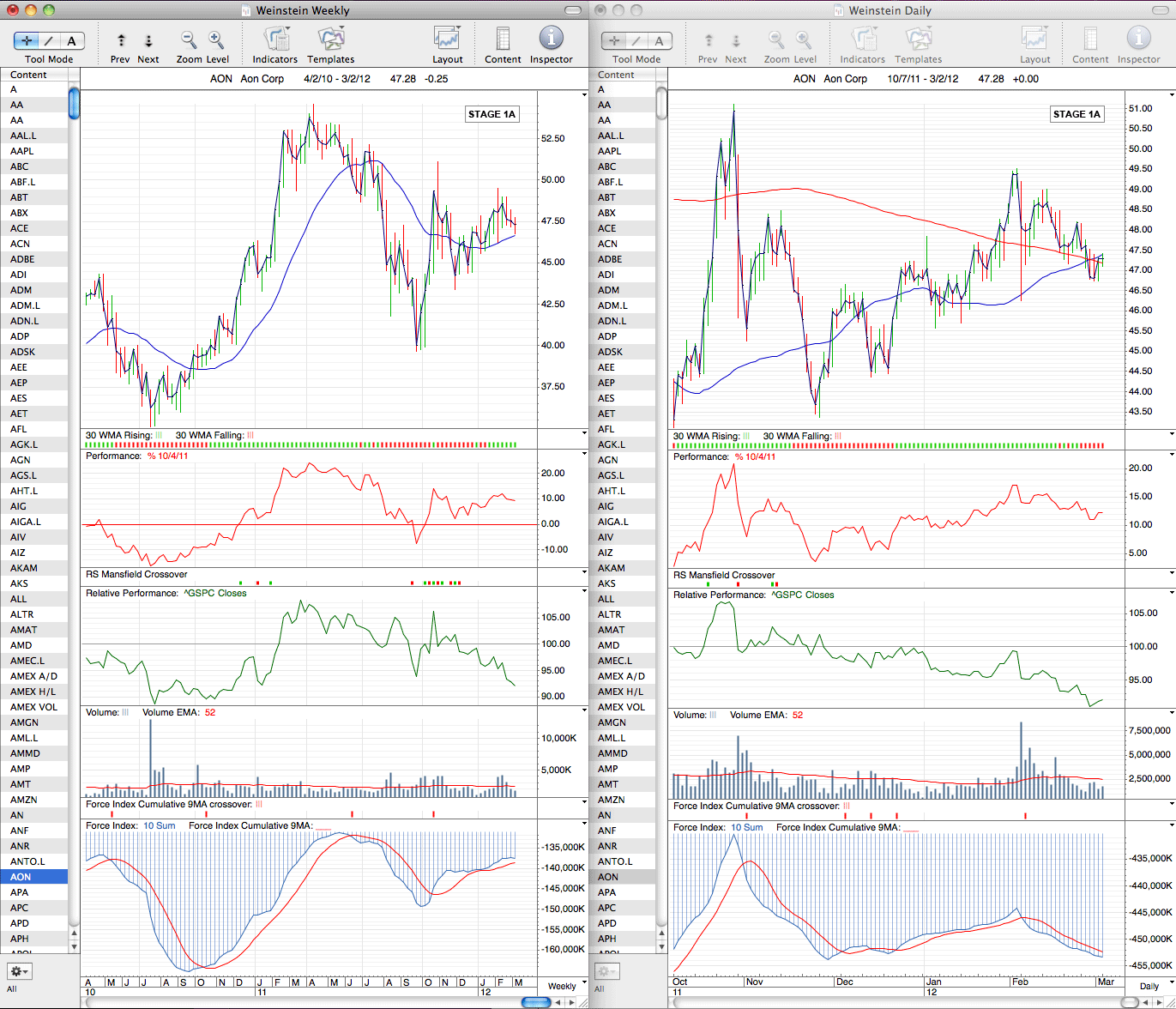The width and height of the screenshot is (1176, 1009).
Task: Select AMD in Daily content list
Action: [622, 645]
